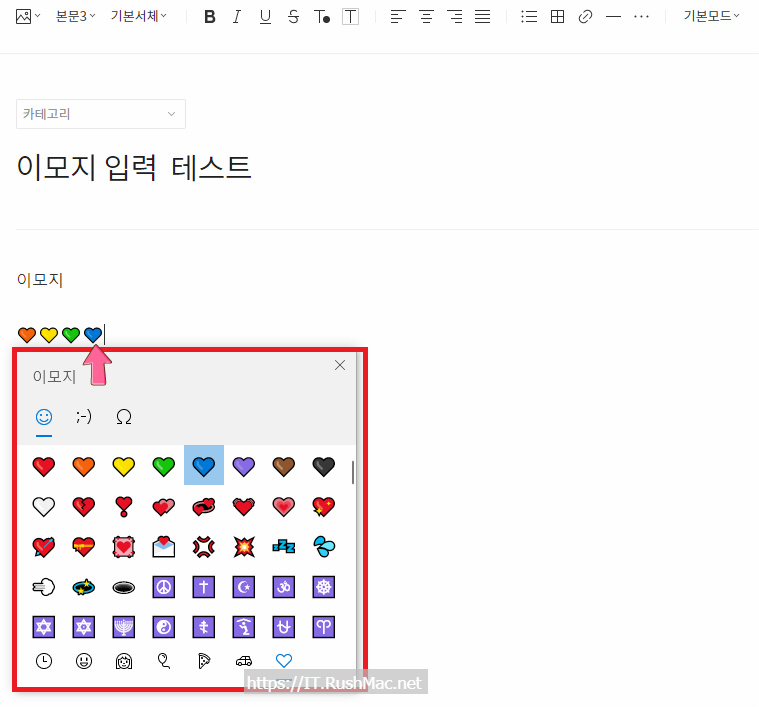The height and width of the screenshot is (707, 759).
Task: Insert the white heart emoji
Action: 44,507
